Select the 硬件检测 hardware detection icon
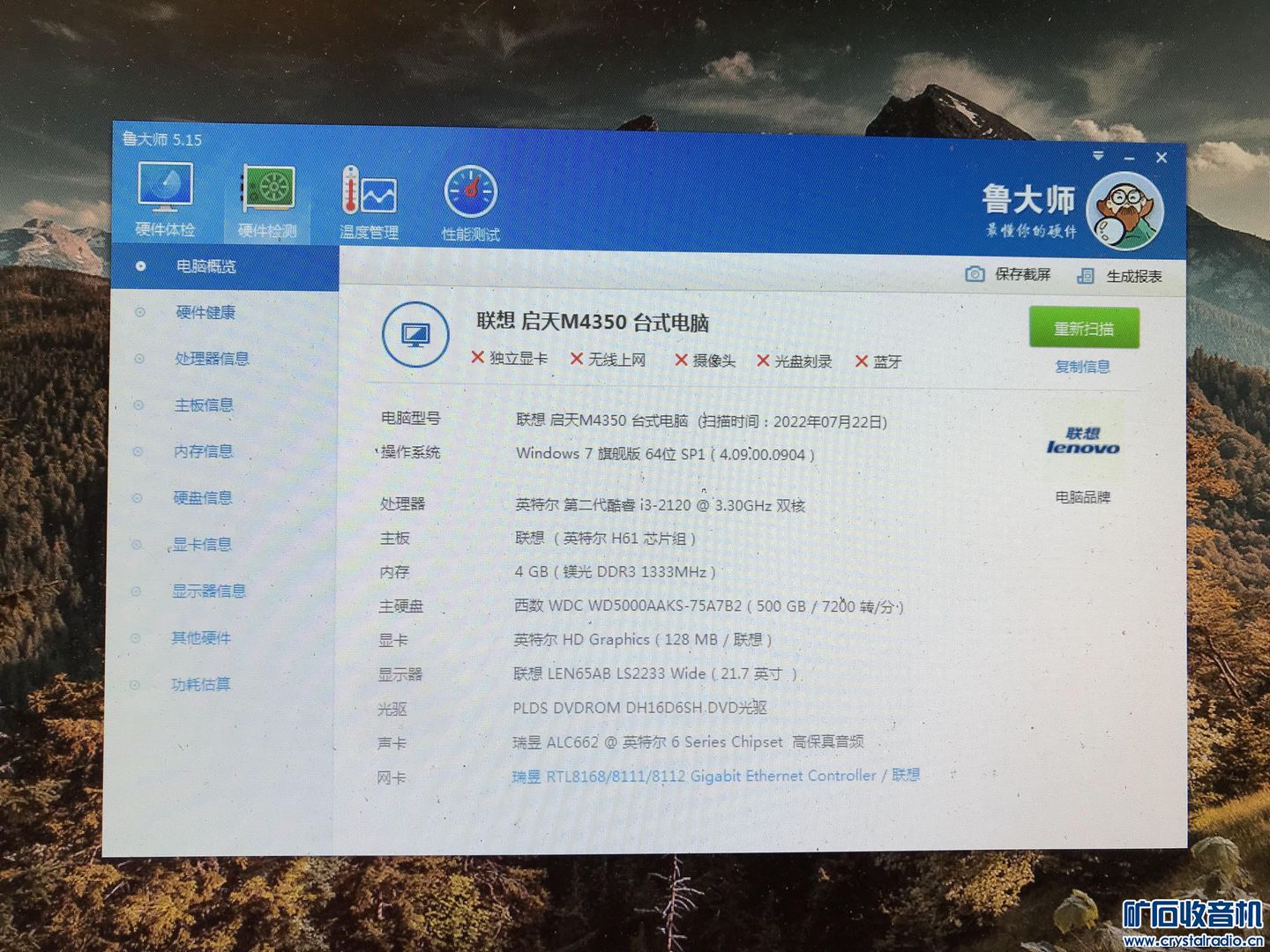 point(267,201)
